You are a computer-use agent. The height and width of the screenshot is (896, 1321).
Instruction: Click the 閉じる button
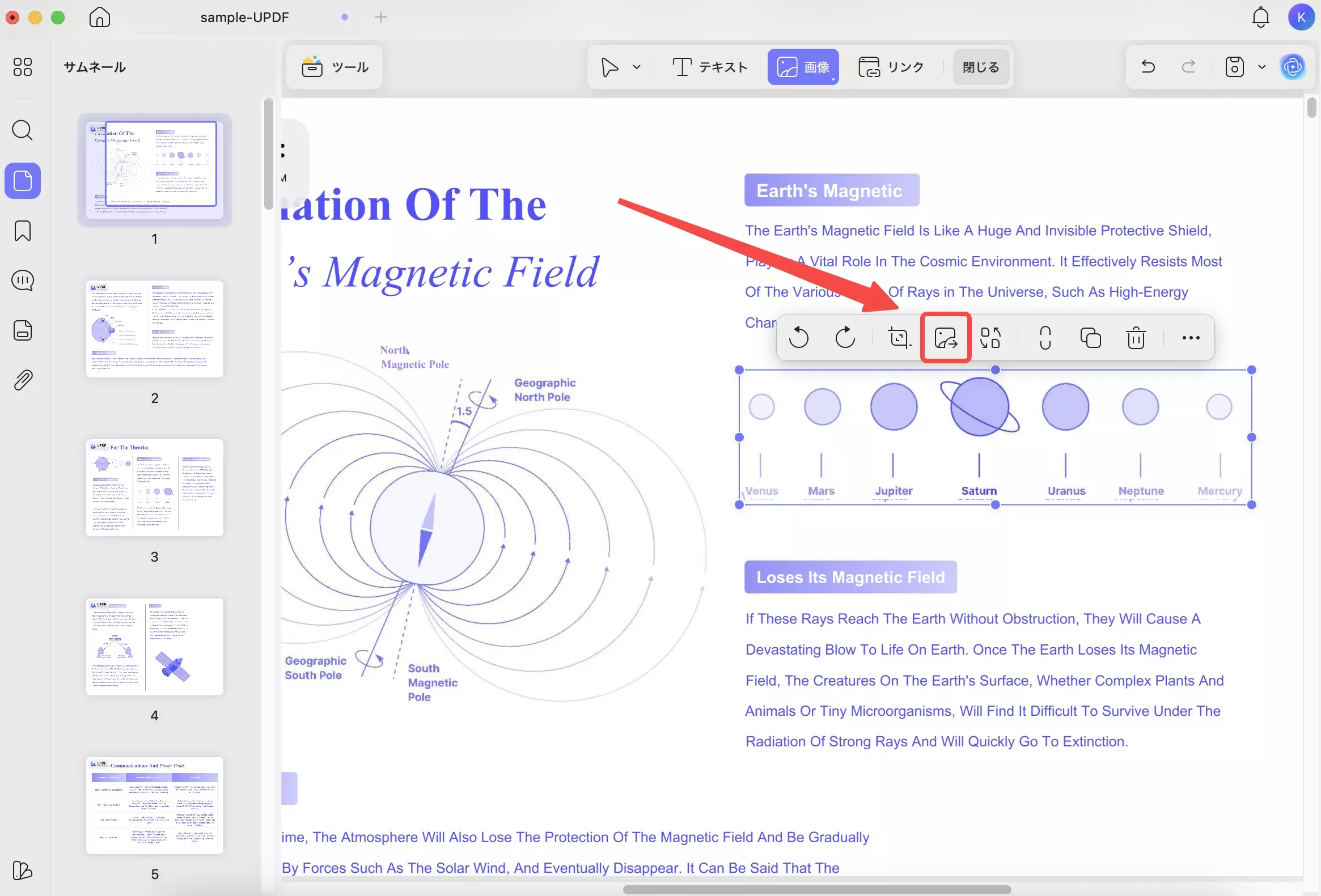click(x=980, y=67)
